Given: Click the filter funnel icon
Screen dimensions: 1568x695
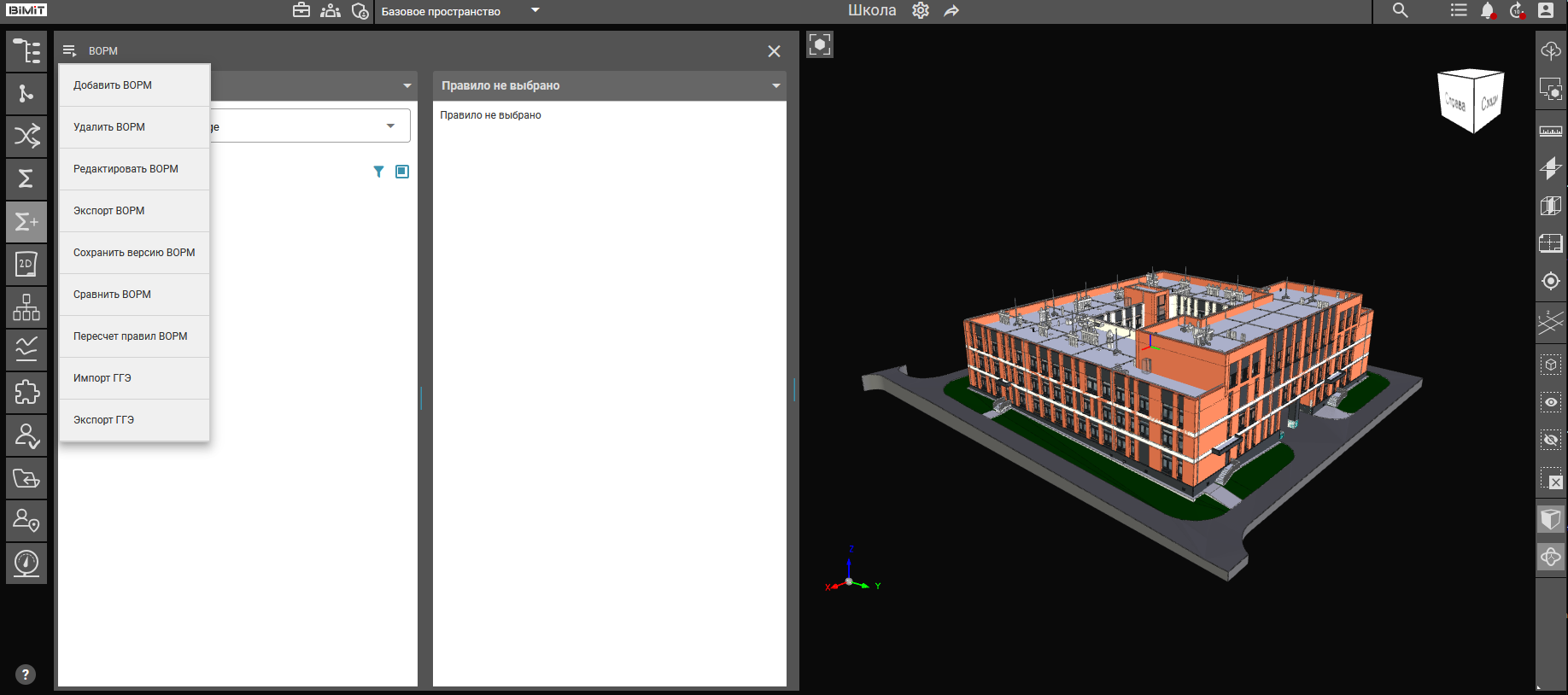Looking at the screenshot, I should click(378, 172).
